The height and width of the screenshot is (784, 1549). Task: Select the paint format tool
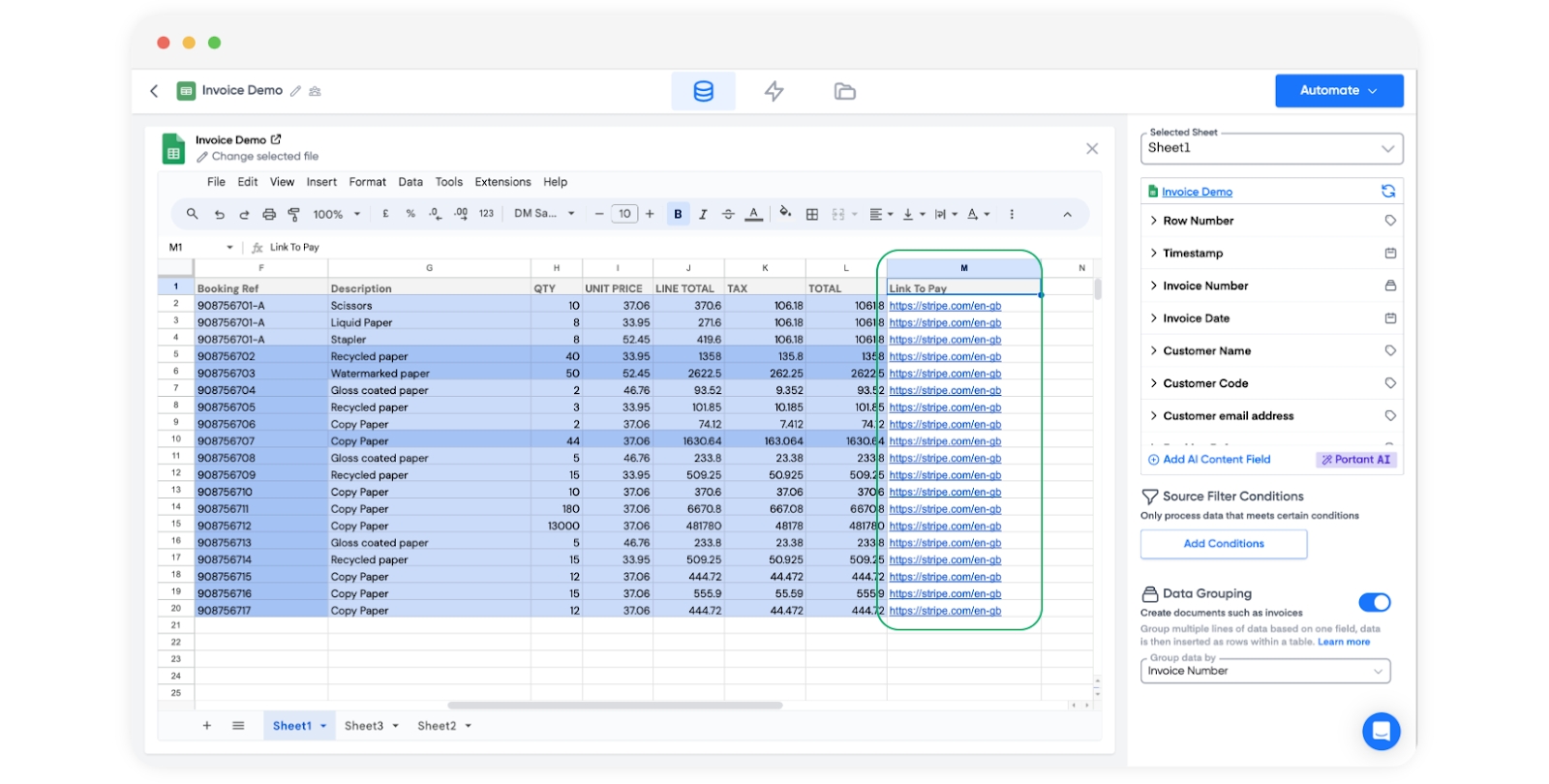293,214
